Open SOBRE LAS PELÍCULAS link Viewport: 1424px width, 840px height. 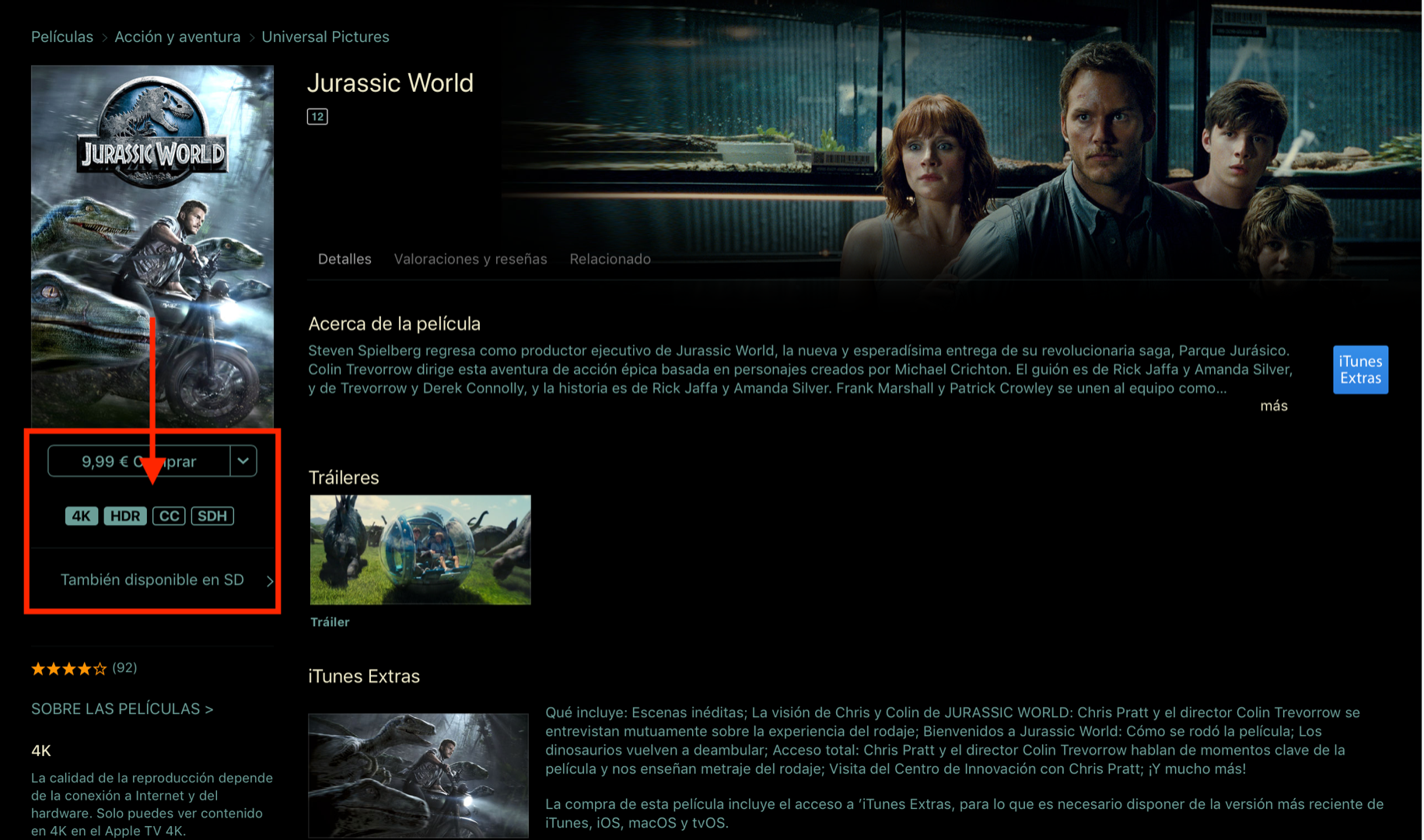[x=122, y=709]
